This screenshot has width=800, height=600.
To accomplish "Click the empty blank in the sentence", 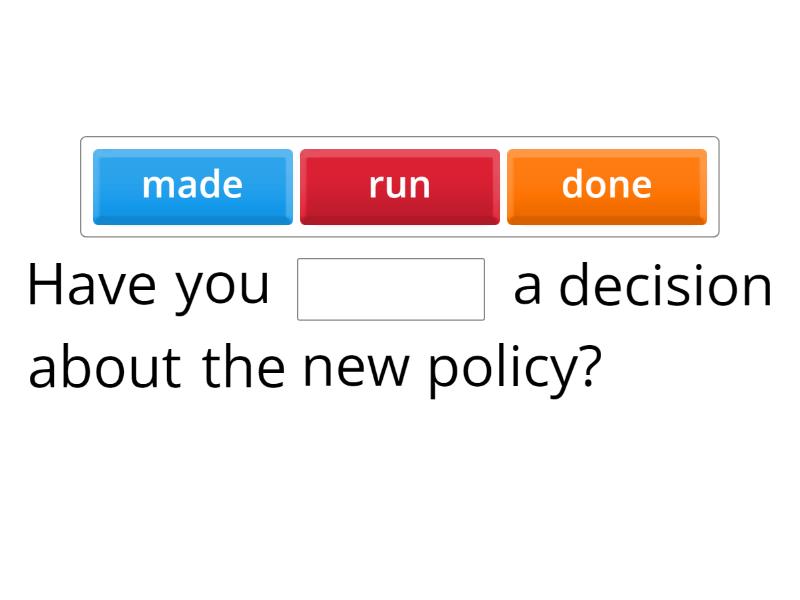I will (x=391, y=289).
